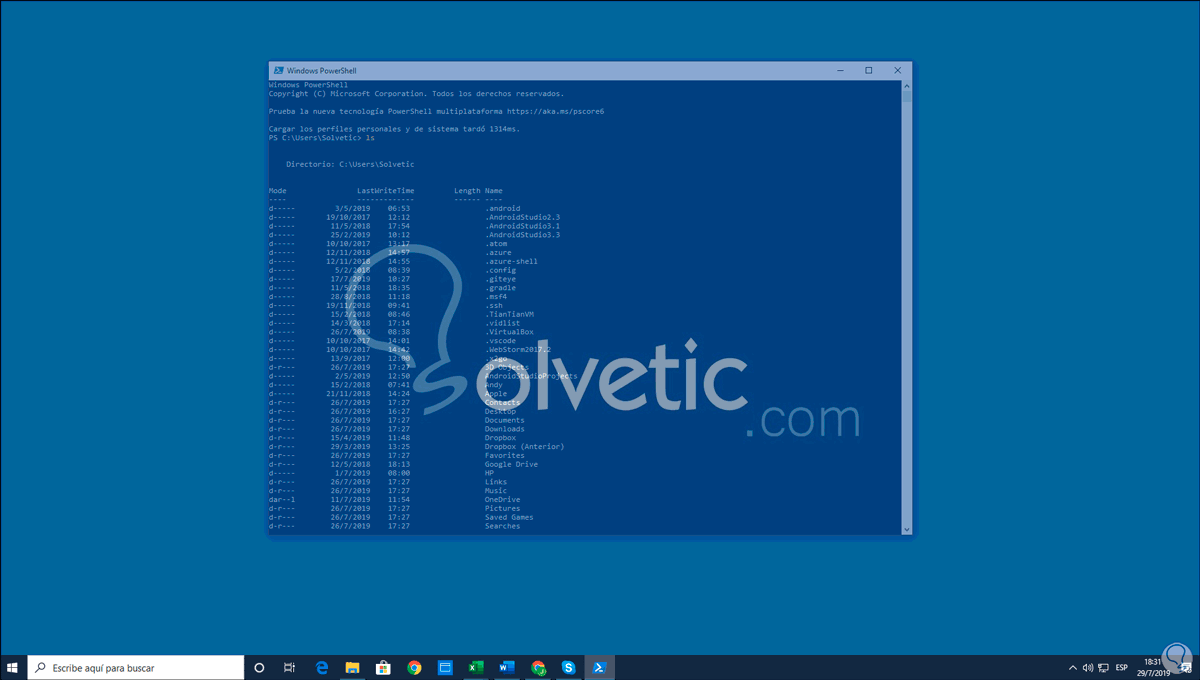
Task: Click the Favorites entry
Action: tap(504, 456)
